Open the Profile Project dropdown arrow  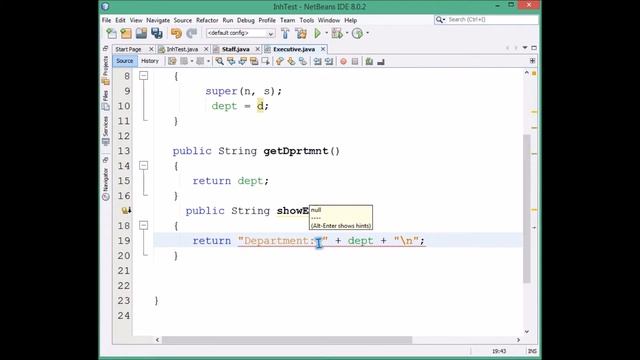[x=368, y=33]
